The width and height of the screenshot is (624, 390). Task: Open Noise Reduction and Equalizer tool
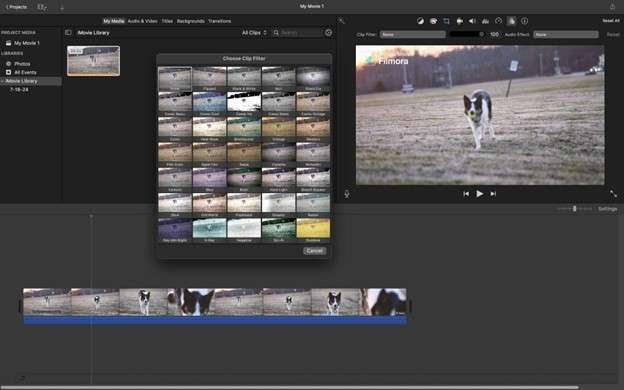[x=485, y=21]
